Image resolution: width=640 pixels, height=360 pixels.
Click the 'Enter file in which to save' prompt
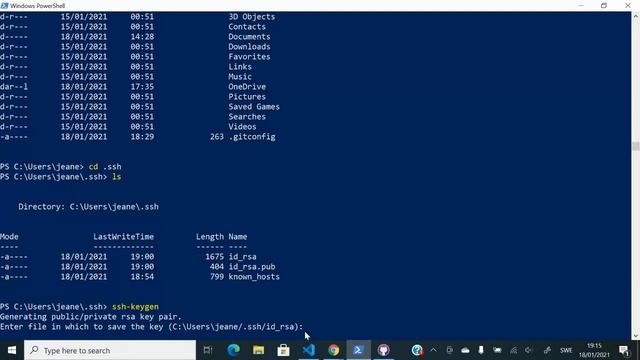pos(151,327)
